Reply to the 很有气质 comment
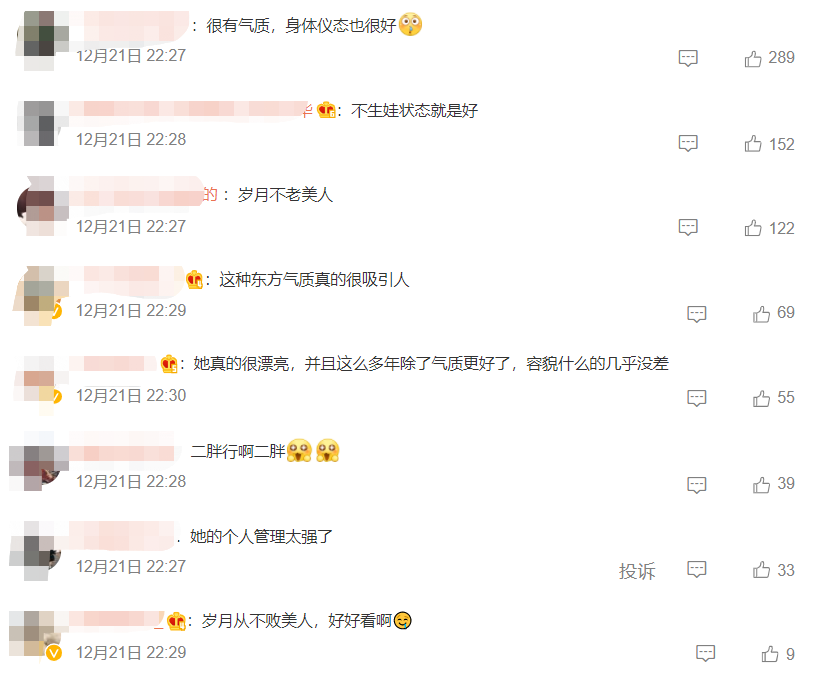819x683 pixels. 688,58
